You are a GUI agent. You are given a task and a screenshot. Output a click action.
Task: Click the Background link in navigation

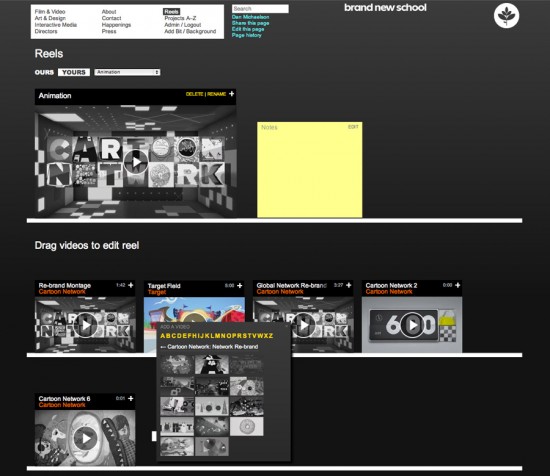[201, 31]
